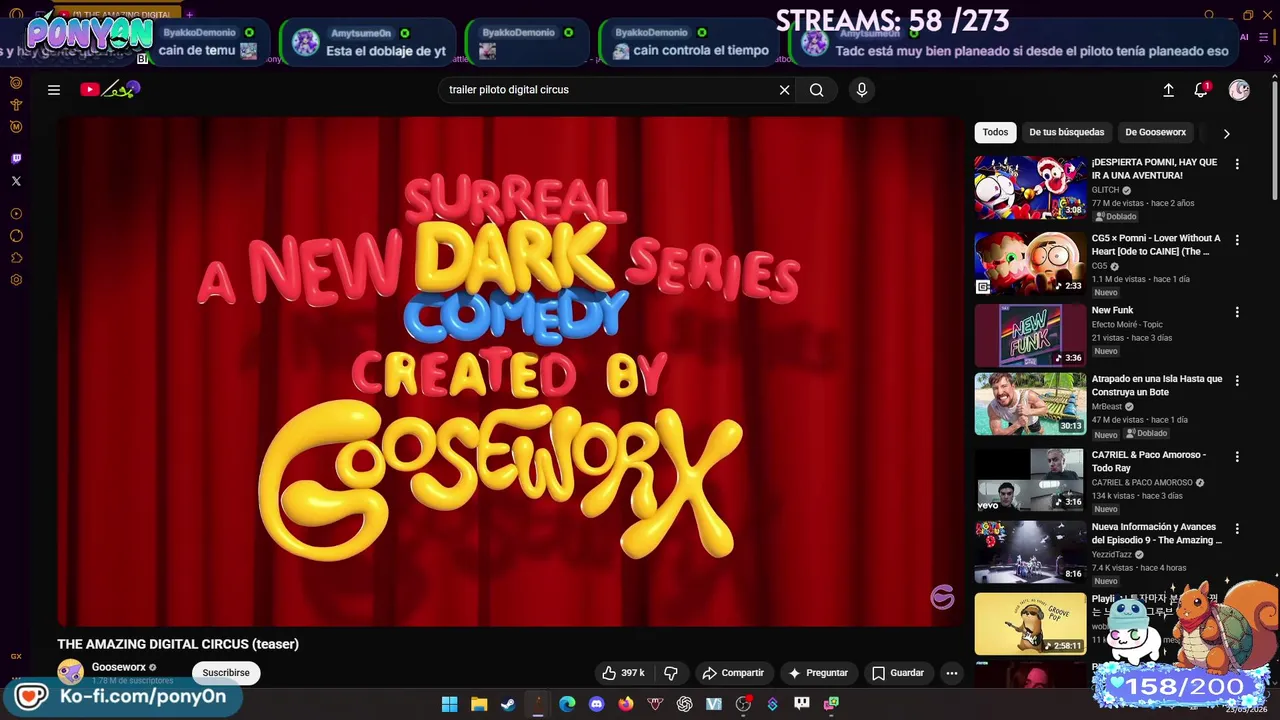1280x720 pixels.
Task: Open notifications bell with badge
Action: tap(1202, 90)
